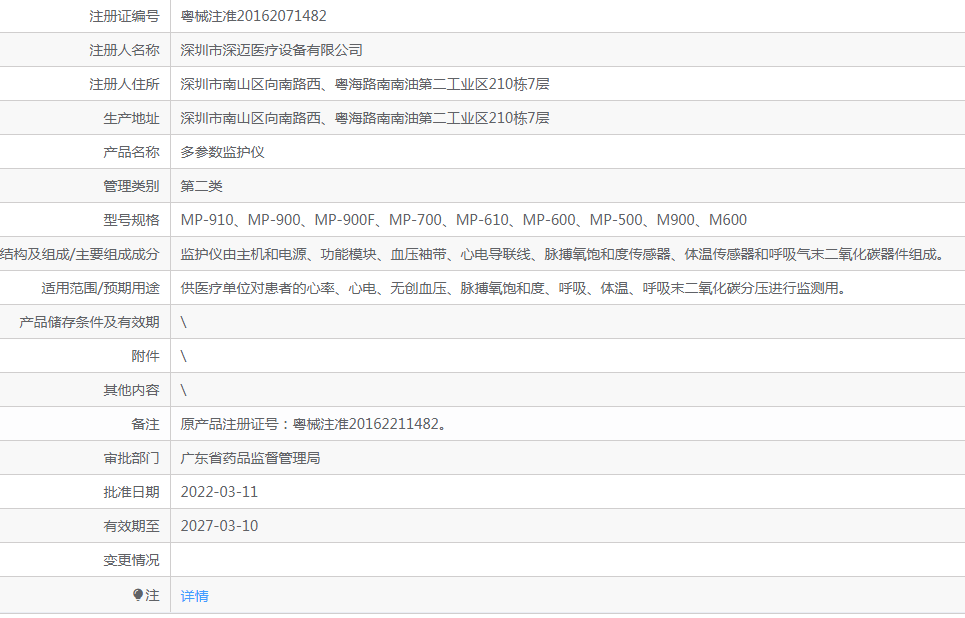Select the 第二类 management category value

(201, 186)
